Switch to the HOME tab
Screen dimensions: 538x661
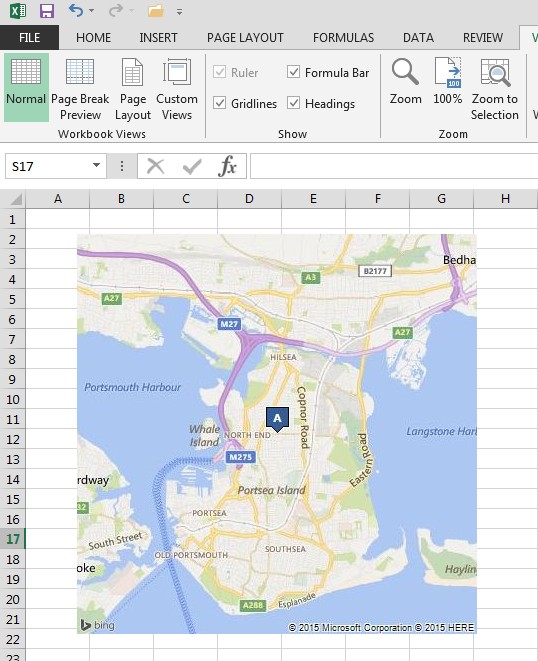point(94,38)
